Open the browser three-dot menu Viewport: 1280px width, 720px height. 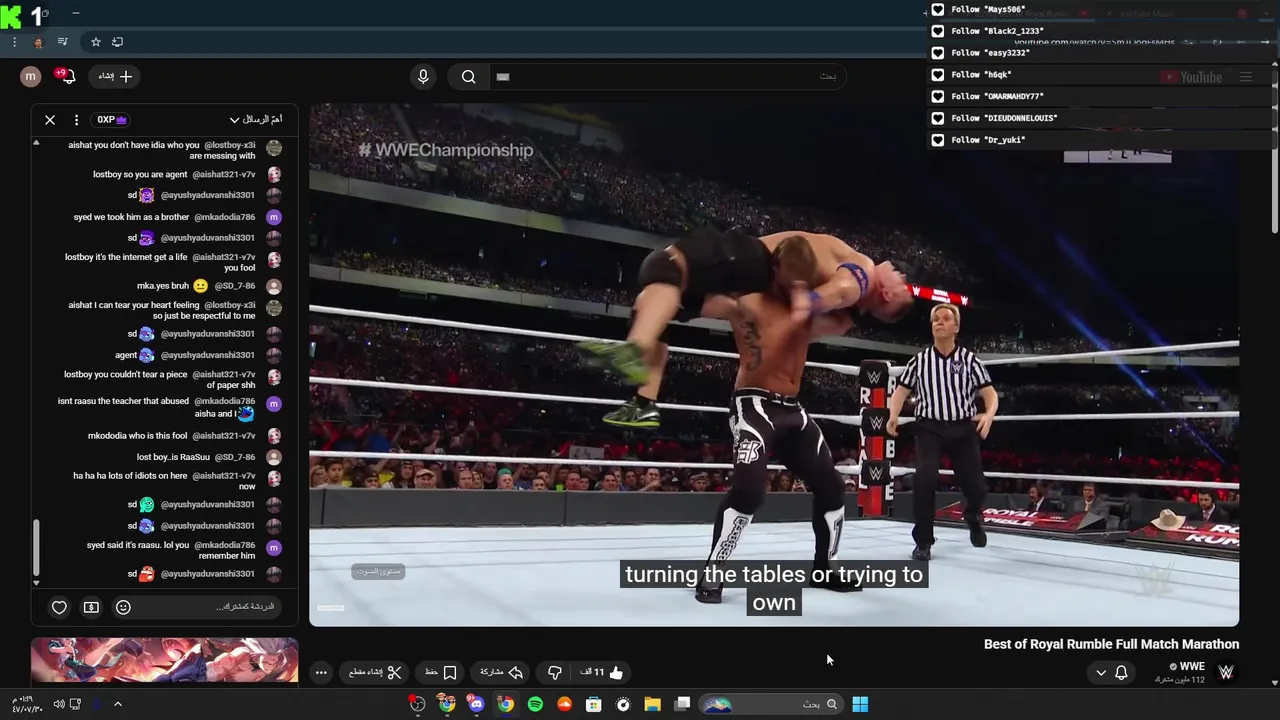14,42
